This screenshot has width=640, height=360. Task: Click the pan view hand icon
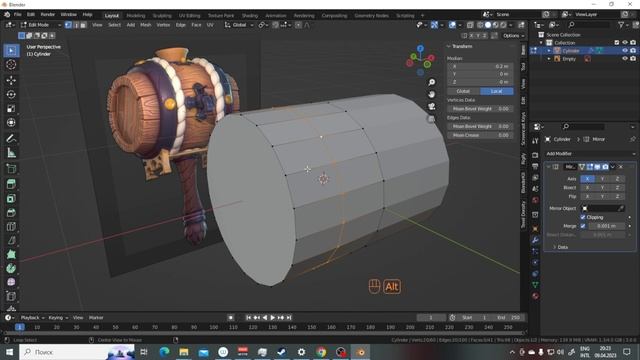point(431,94)
